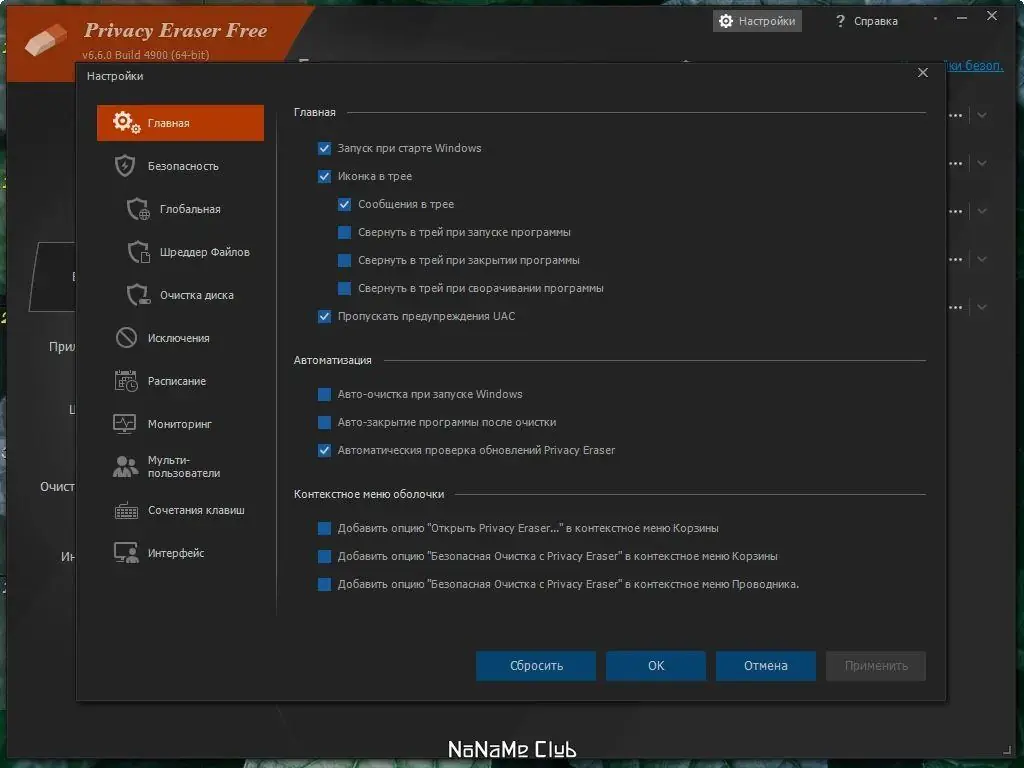Confirm settings with OK button
The image size is (1024, 768).
[656, 665]
